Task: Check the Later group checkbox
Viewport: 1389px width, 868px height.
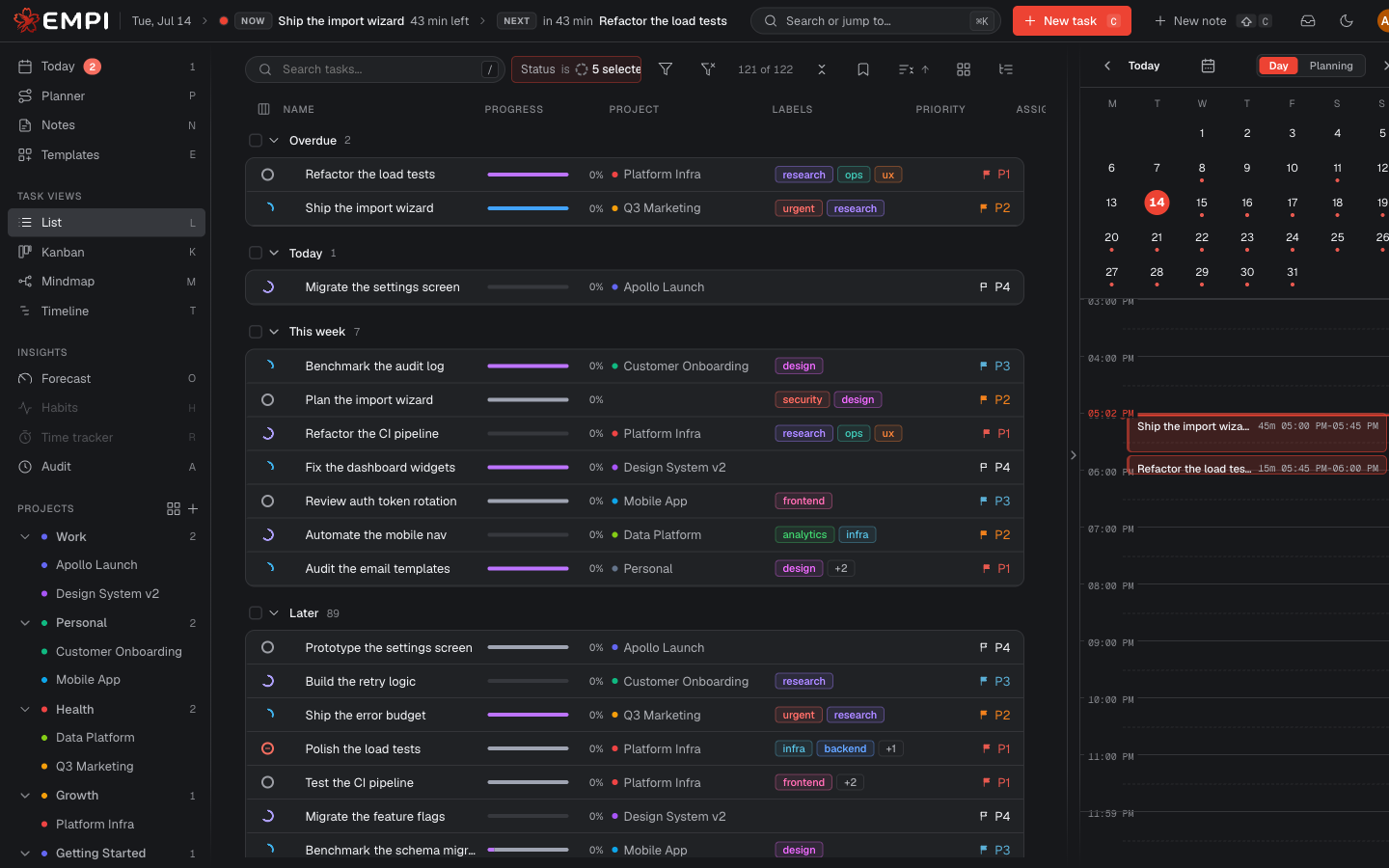Action: click(256, 613)
